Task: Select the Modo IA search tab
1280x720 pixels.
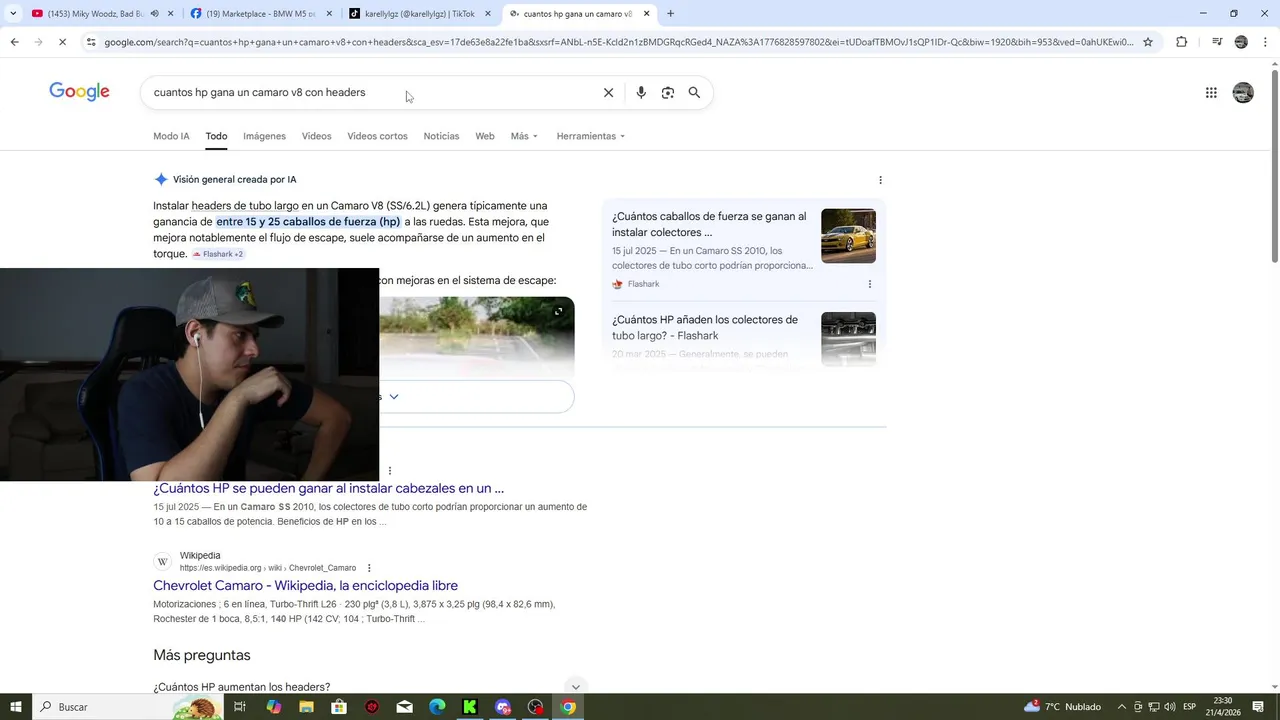Action: 171,136
